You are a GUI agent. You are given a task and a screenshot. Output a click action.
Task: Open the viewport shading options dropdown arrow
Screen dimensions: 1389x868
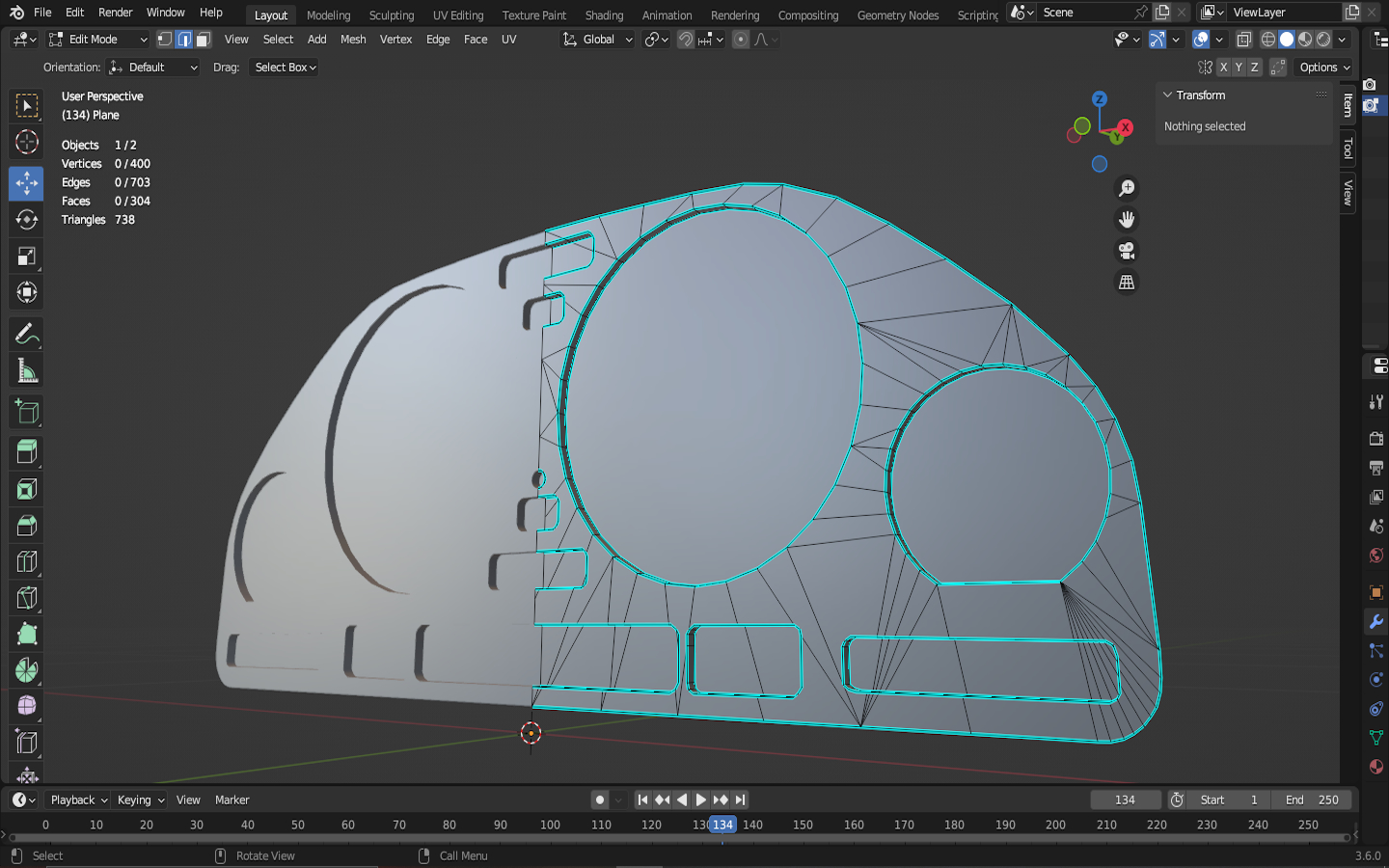pyautogui.click(x=1343, y=40)
